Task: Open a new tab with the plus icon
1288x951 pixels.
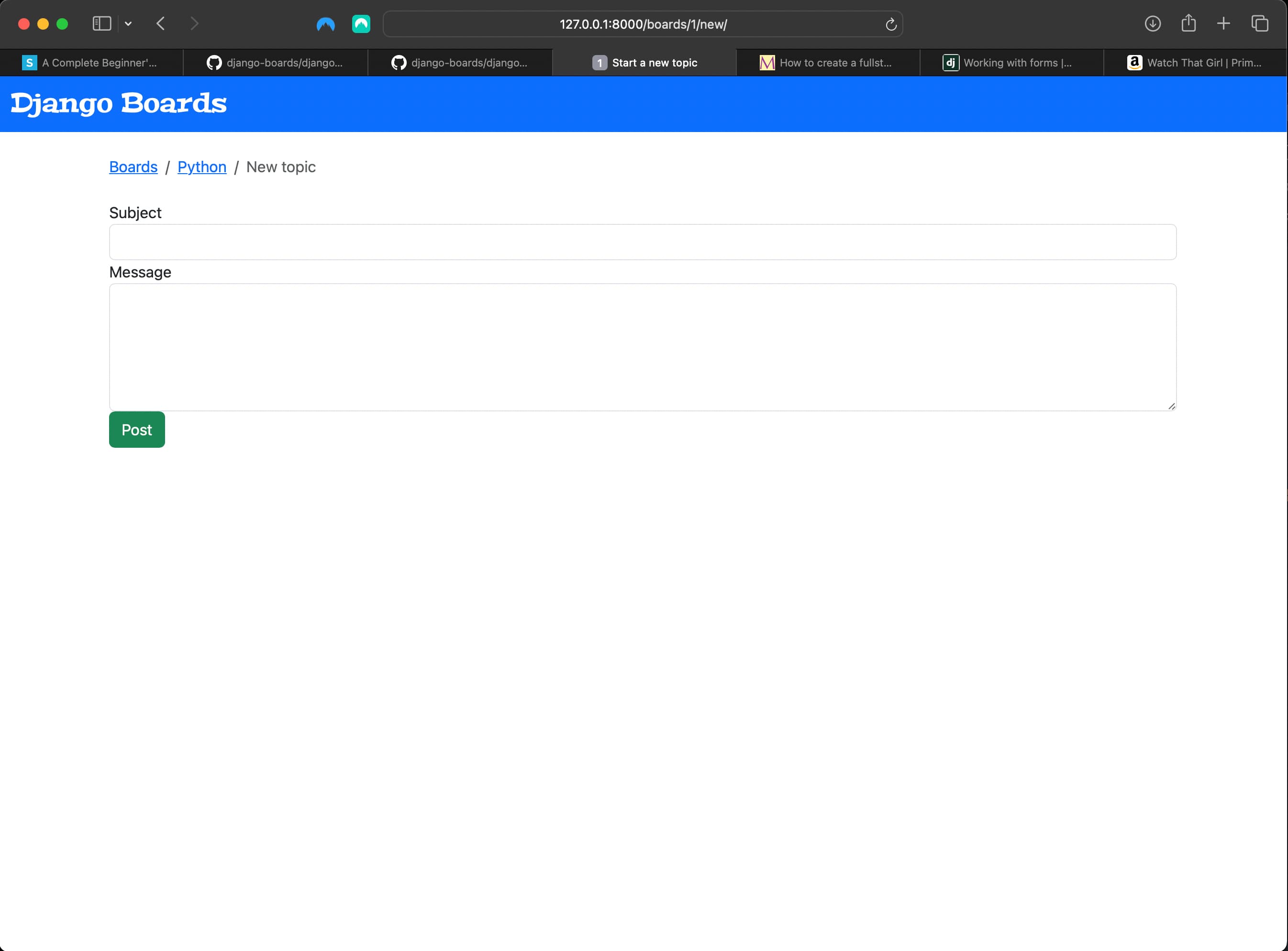Action: [1223, 23]
